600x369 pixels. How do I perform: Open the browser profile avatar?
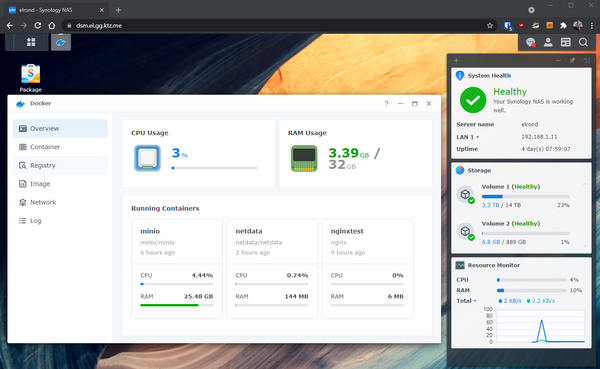(x=577, y=26)
